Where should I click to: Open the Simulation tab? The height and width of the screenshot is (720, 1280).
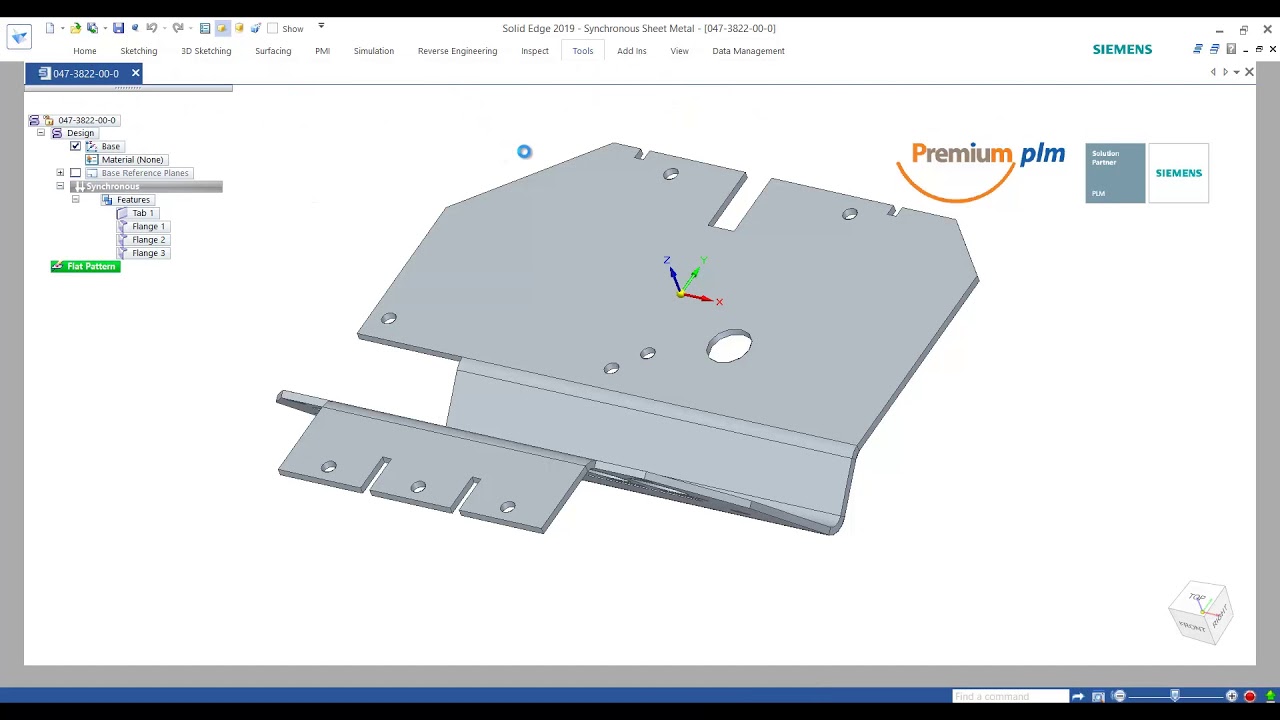(x=374, y=51)
